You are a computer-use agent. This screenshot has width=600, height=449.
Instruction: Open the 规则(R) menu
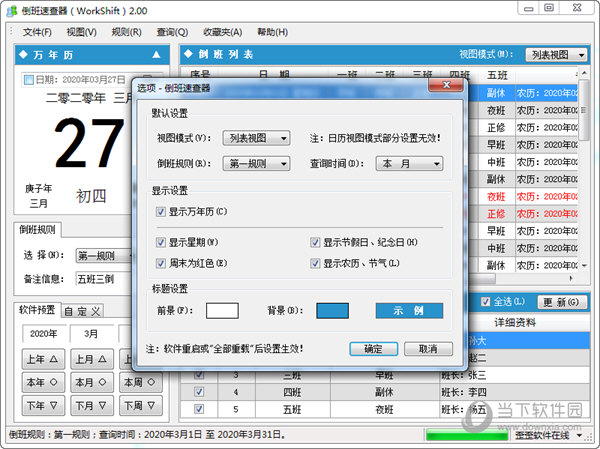point(127,32)
